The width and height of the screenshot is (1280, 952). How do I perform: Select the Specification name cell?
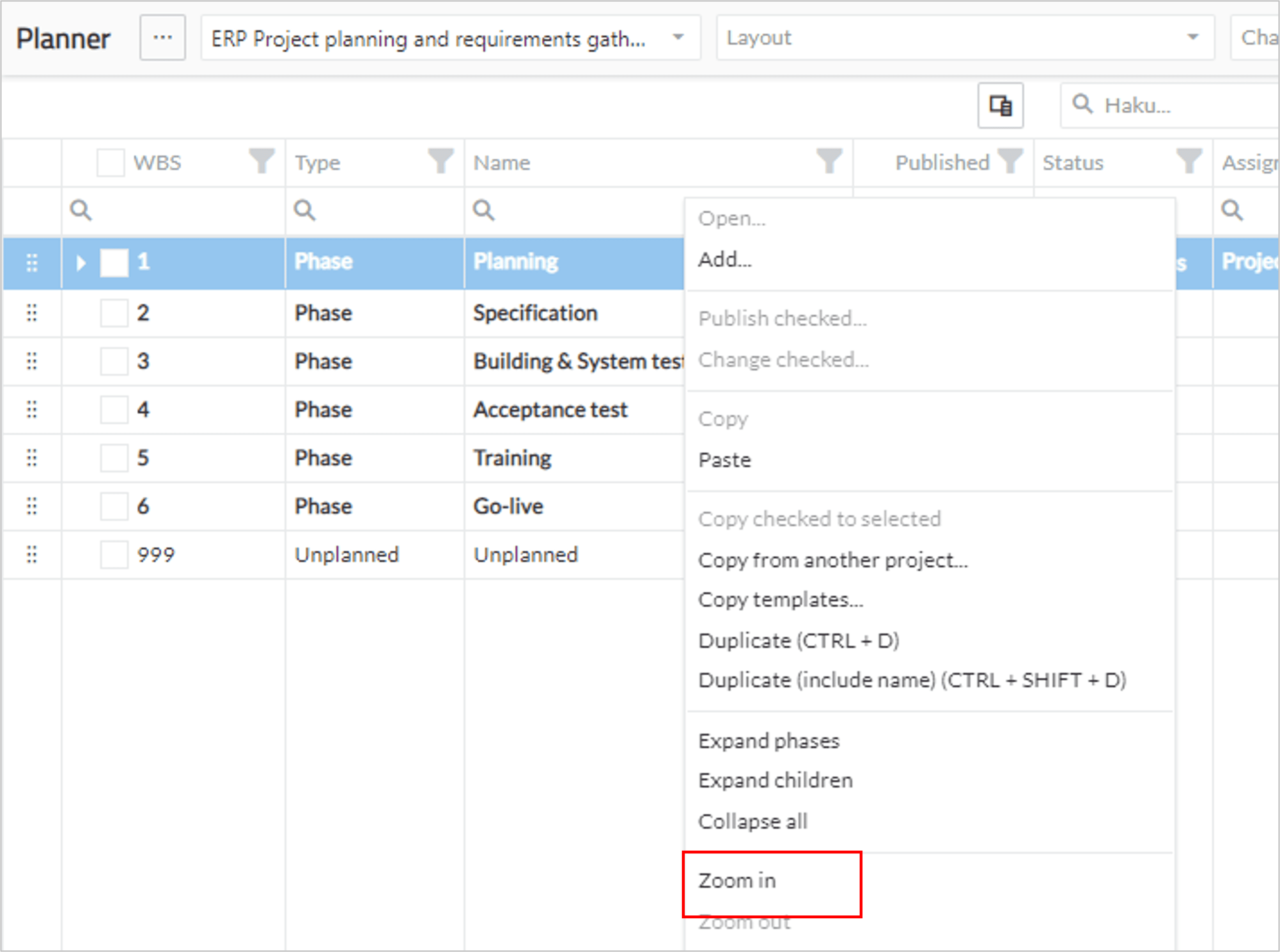[574, 314]
